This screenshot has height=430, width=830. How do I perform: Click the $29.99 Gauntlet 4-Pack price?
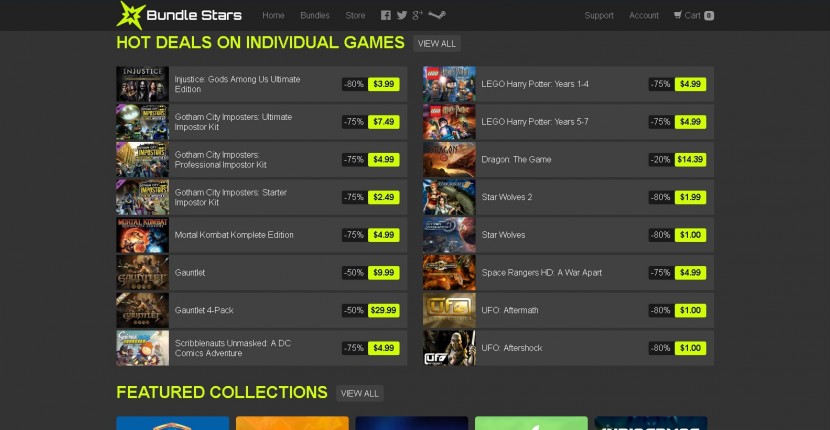[384, 310]
